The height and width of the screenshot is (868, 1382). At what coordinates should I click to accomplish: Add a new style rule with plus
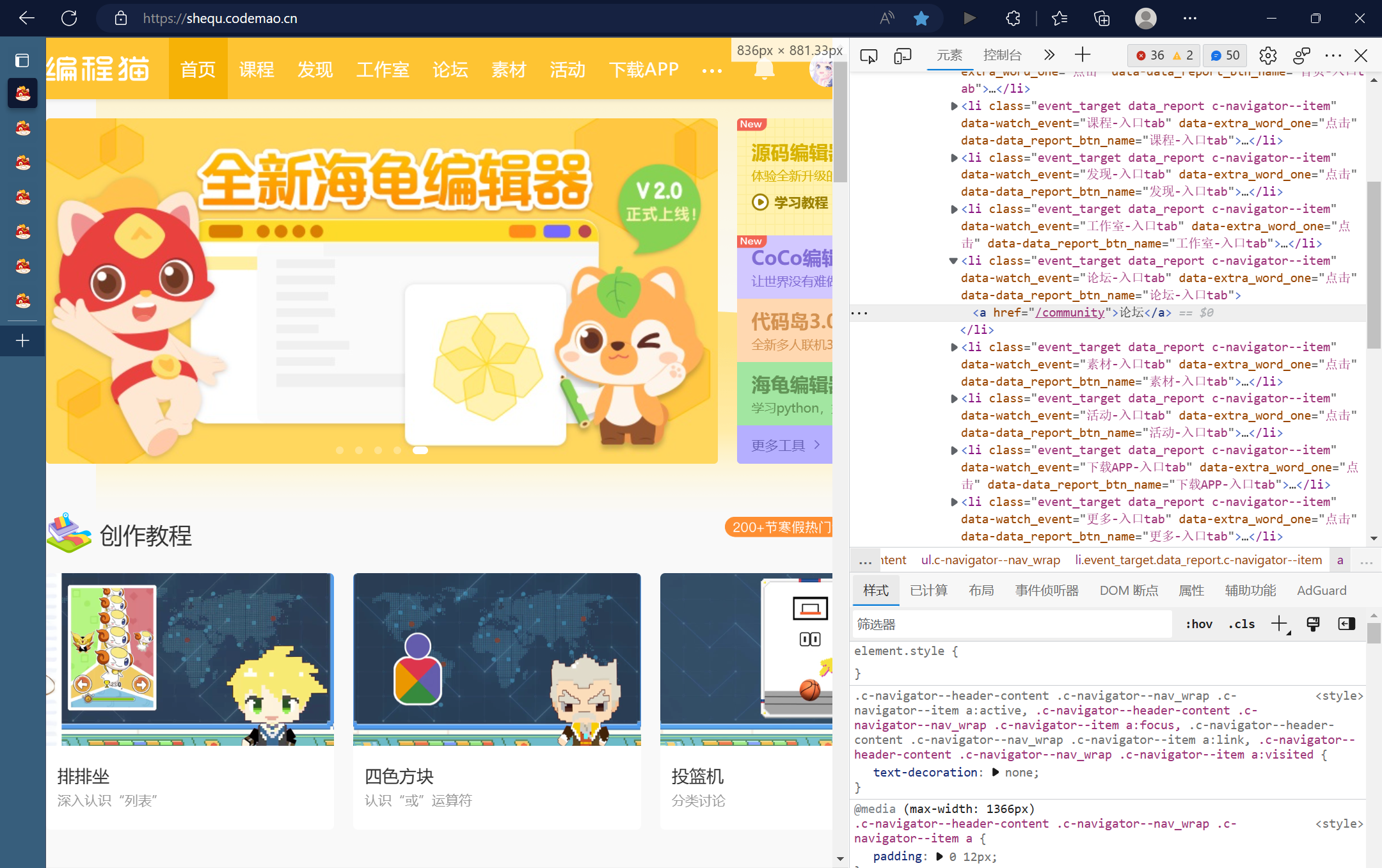(x=1279, y=624)
